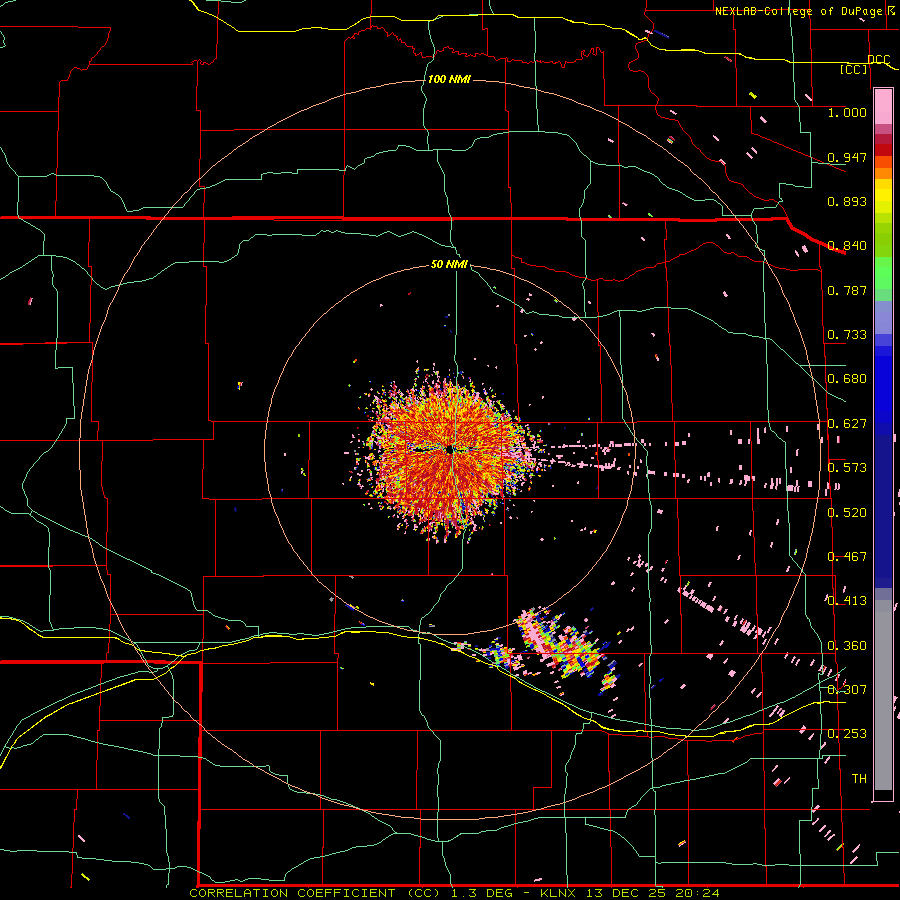The image size is (900, 900).
Task: Click the 1.000 value on the color scale
Action: click(x=847, y=112)
